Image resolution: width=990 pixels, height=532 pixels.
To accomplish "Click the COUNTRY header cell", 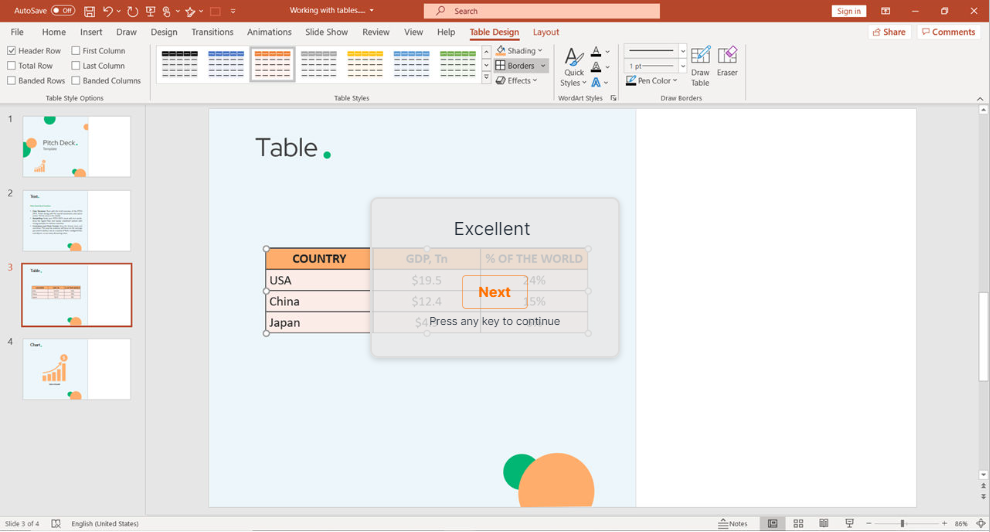I will [318, 259].
